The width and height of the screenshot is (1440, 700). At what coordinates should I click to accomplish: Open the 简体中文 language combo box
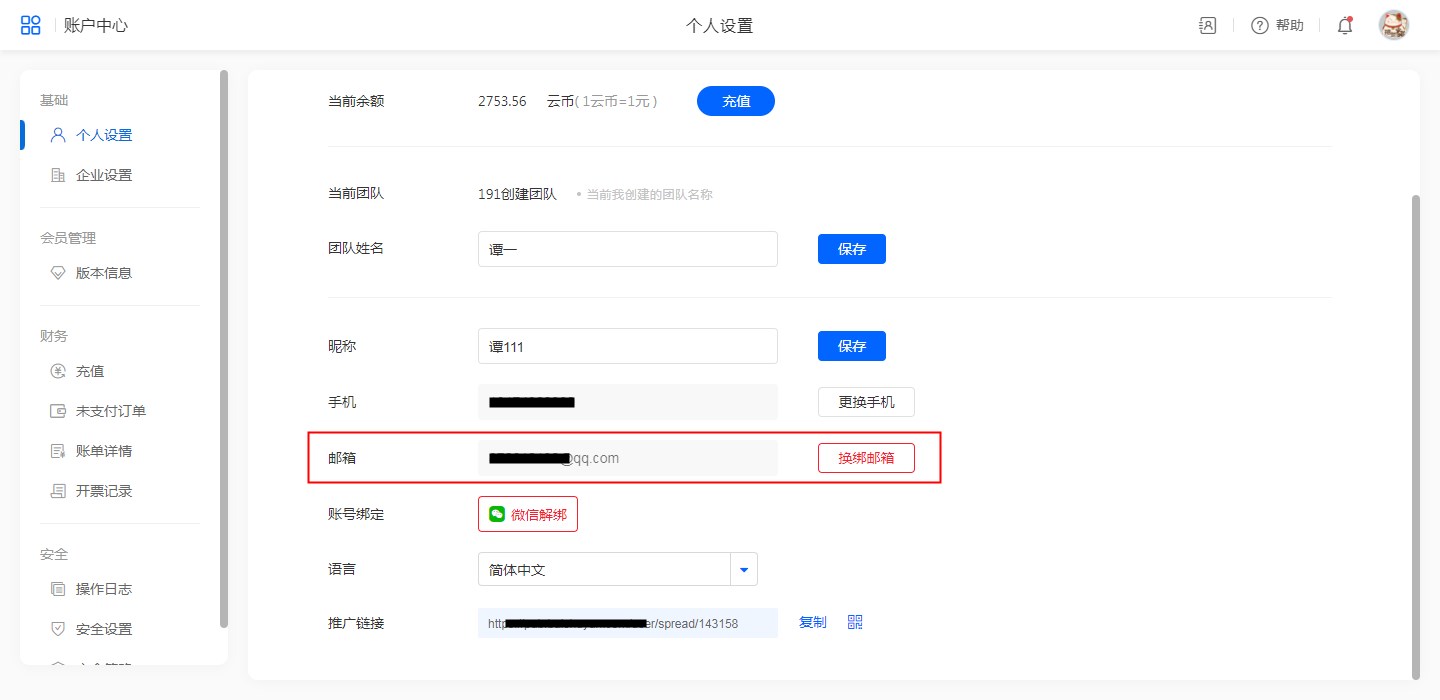604,569
